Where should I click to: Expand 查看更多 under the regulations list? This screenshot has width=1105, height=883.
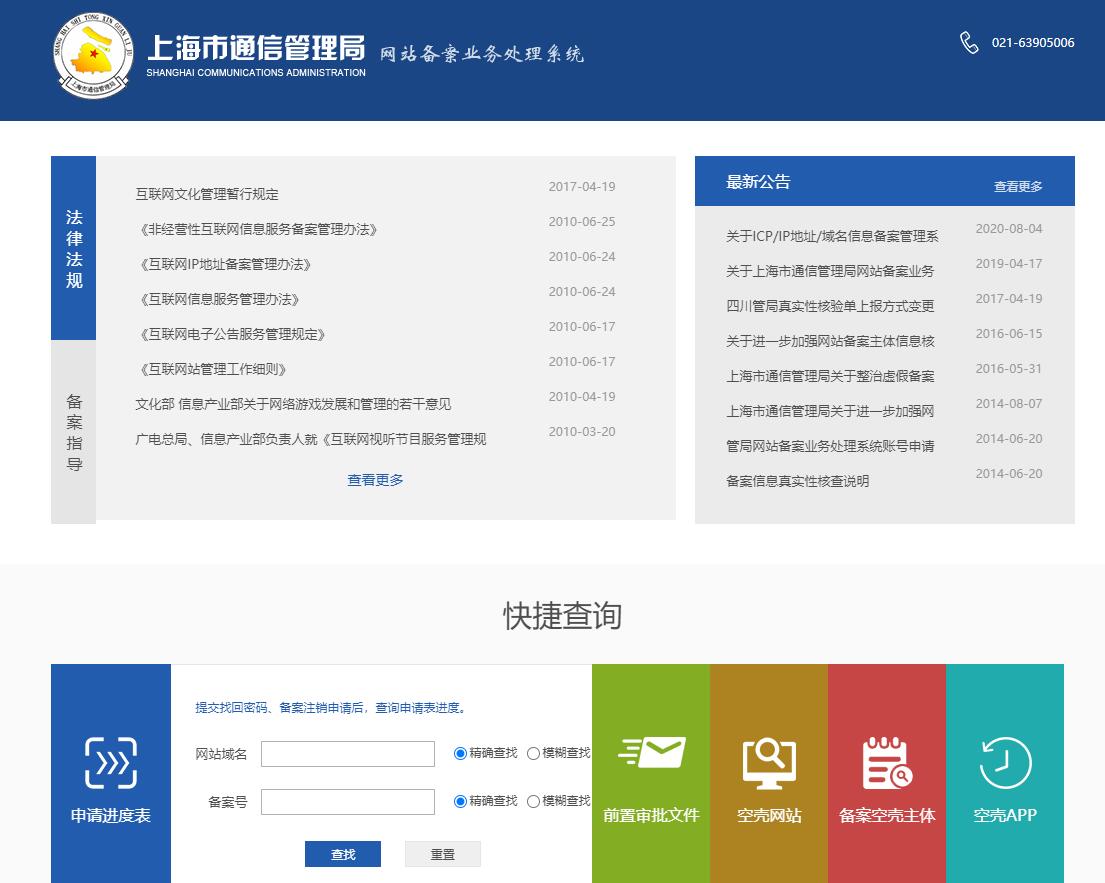tap(375, 480)
